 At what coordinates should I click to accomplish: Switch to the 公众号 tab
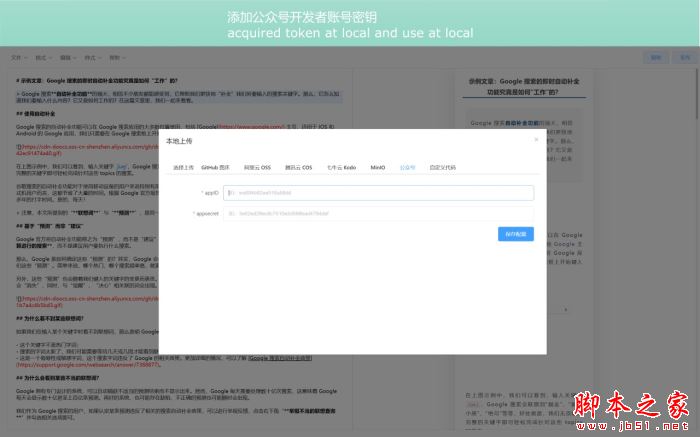click(407, 167)
